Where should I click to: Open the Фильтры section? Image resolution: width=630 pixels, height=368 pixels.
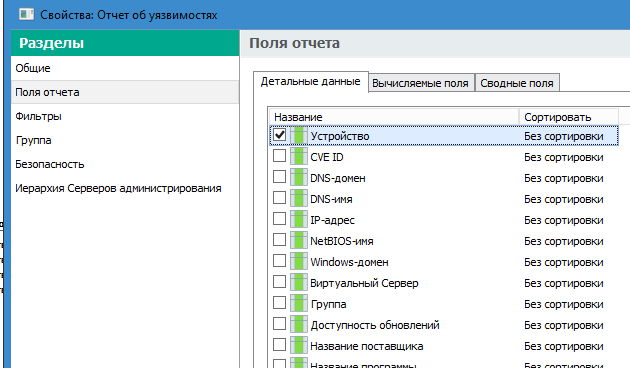pos(125,116)
